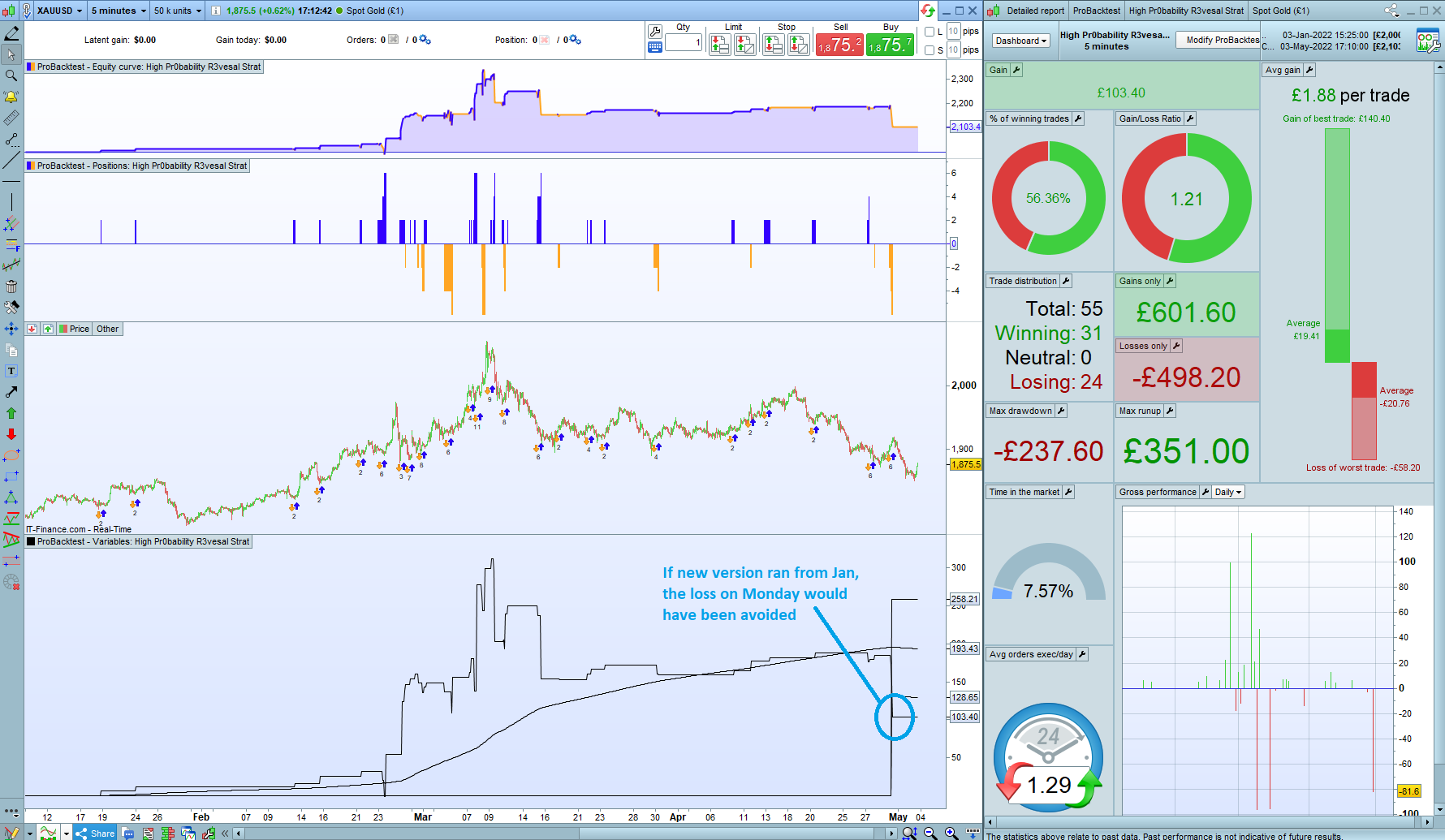Enable the S stop pips checkbox
This screenshot has width=1445, height=840.
point(930,50)
